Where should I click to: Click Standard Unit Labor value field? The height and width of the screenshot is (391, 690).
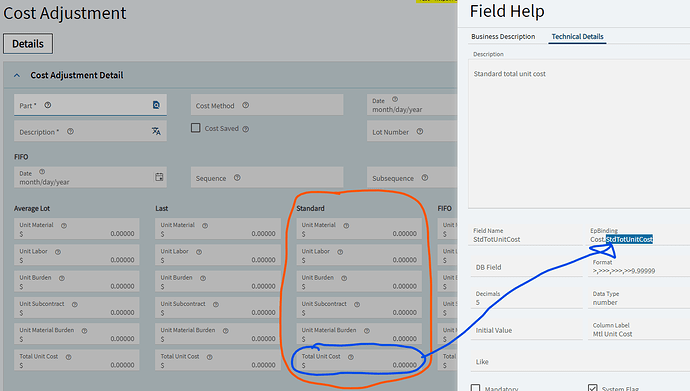pos(359,255)
